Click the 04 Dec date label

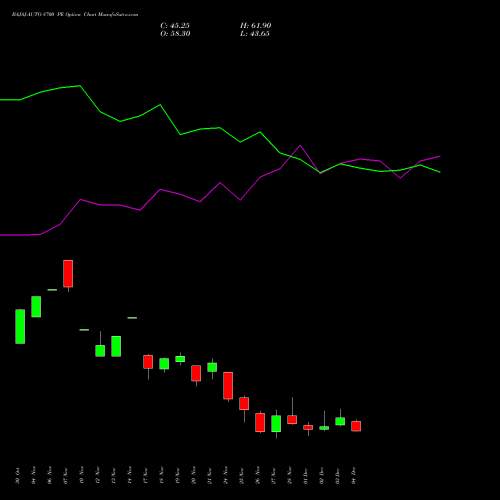[354, 476]
